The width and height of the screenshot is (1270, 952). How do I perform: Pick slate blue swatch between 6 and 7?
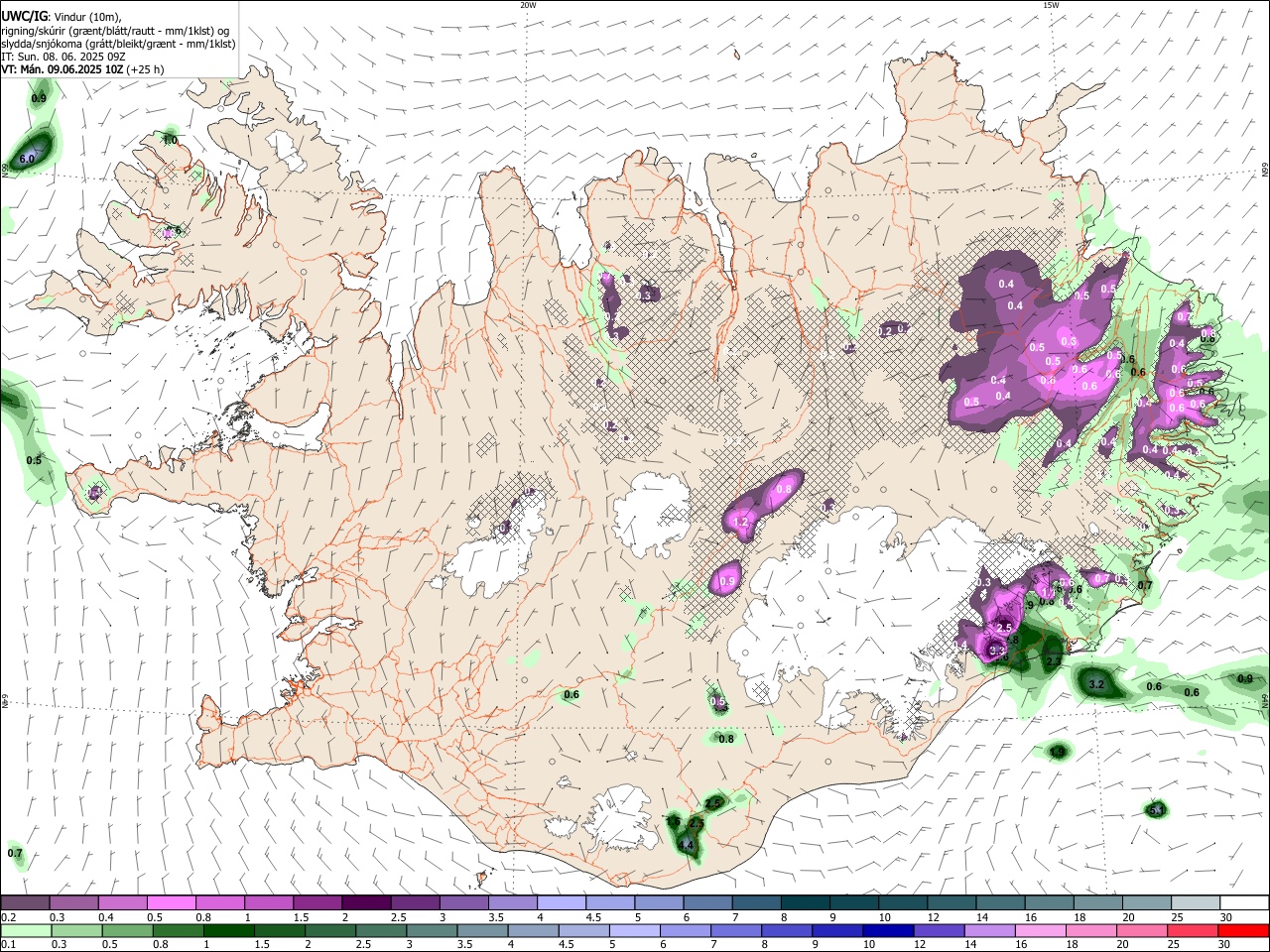pyautogui.click(x=707, y=903)
